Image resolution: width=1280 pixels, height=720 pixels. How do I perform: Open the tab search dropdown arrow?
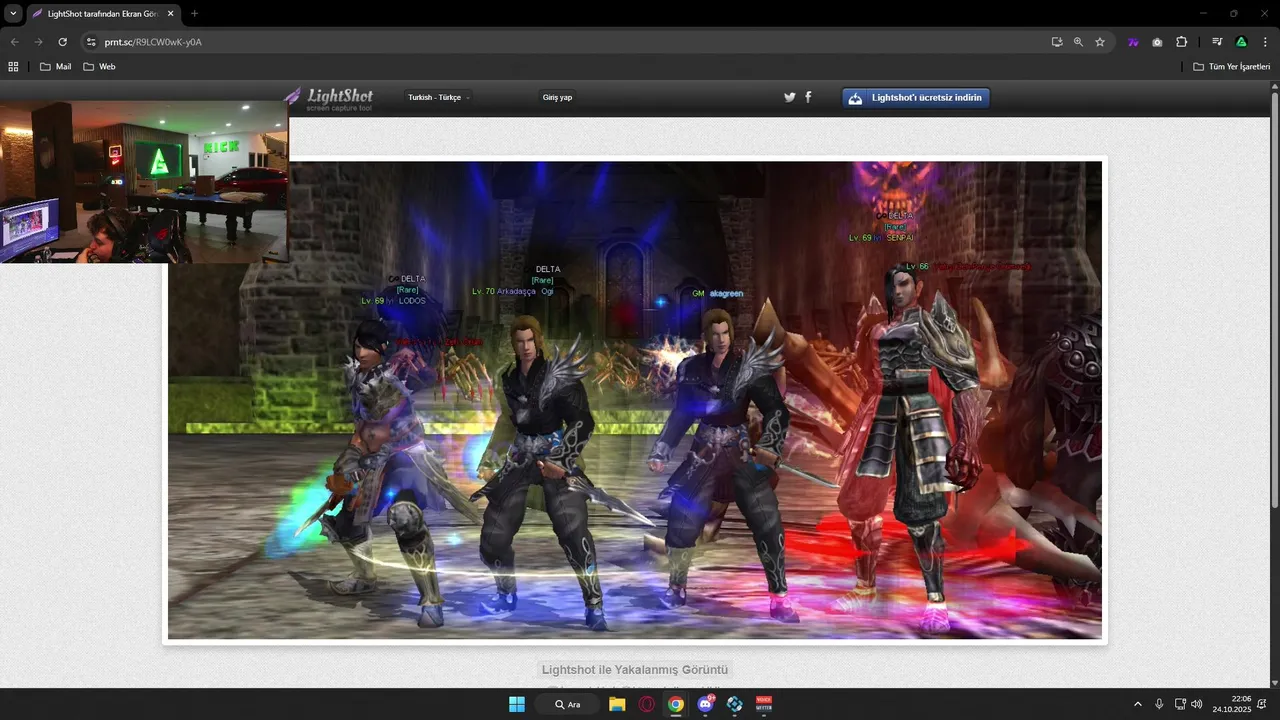tap(13, 14)
